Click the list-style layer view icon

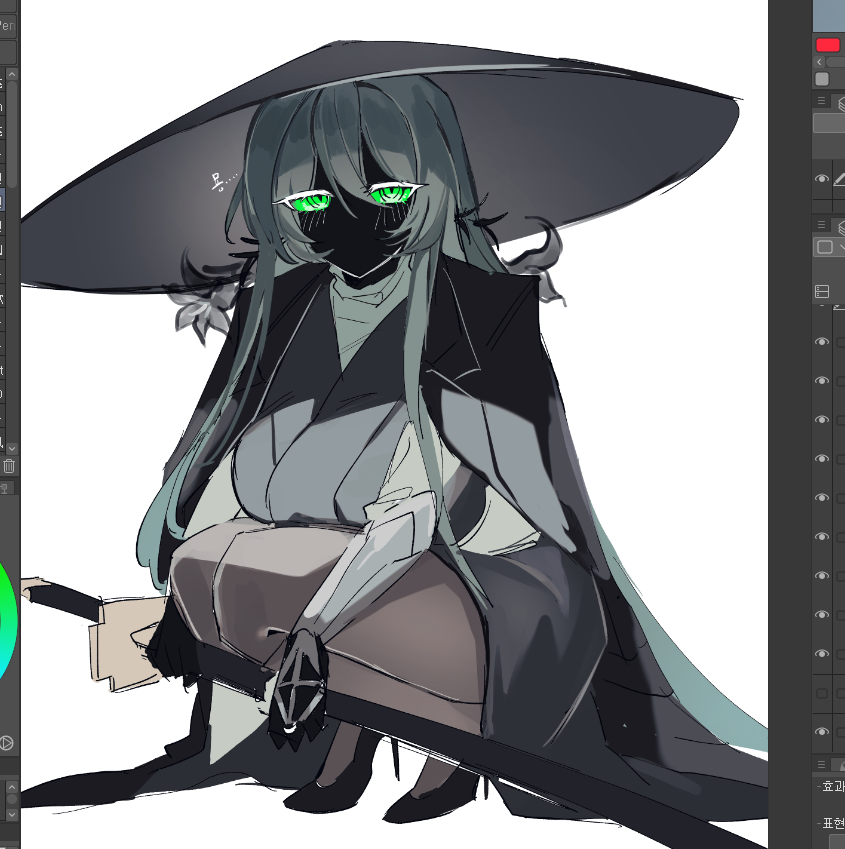point(822,292)
